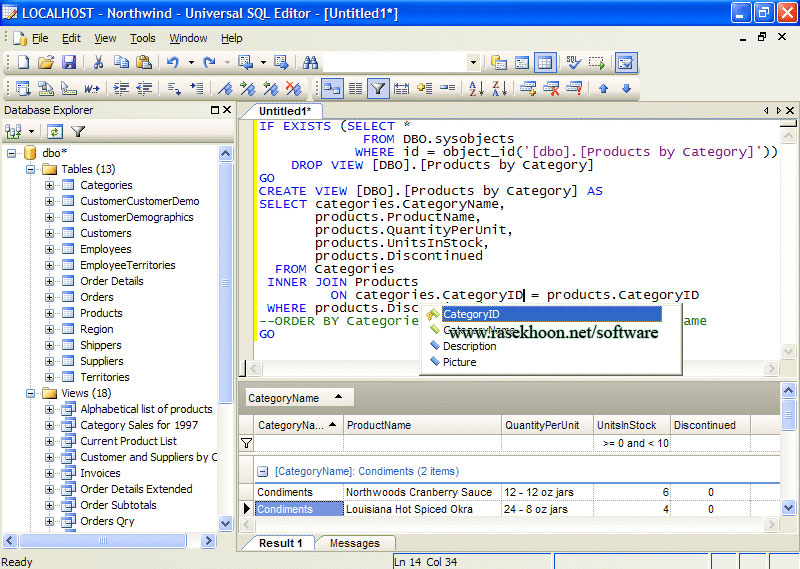Collapse the dbo database node

[11, 153]
